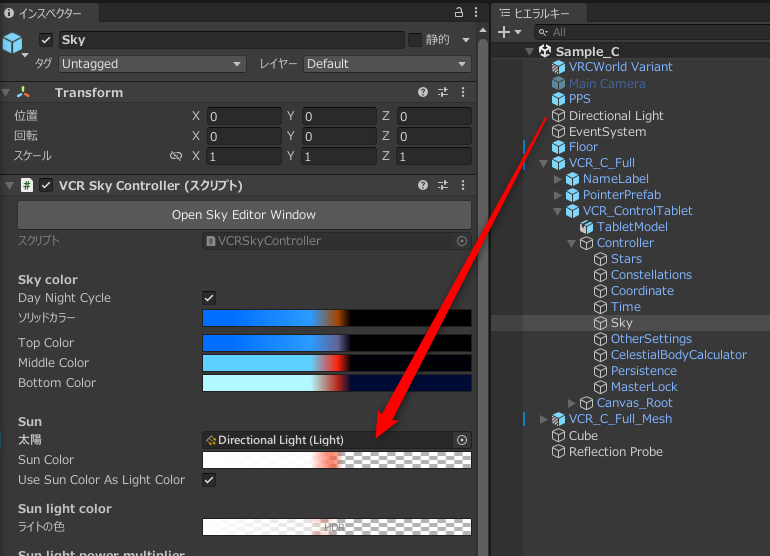
Task: Click the Hierarchy search All field
Action: (652, 32)
